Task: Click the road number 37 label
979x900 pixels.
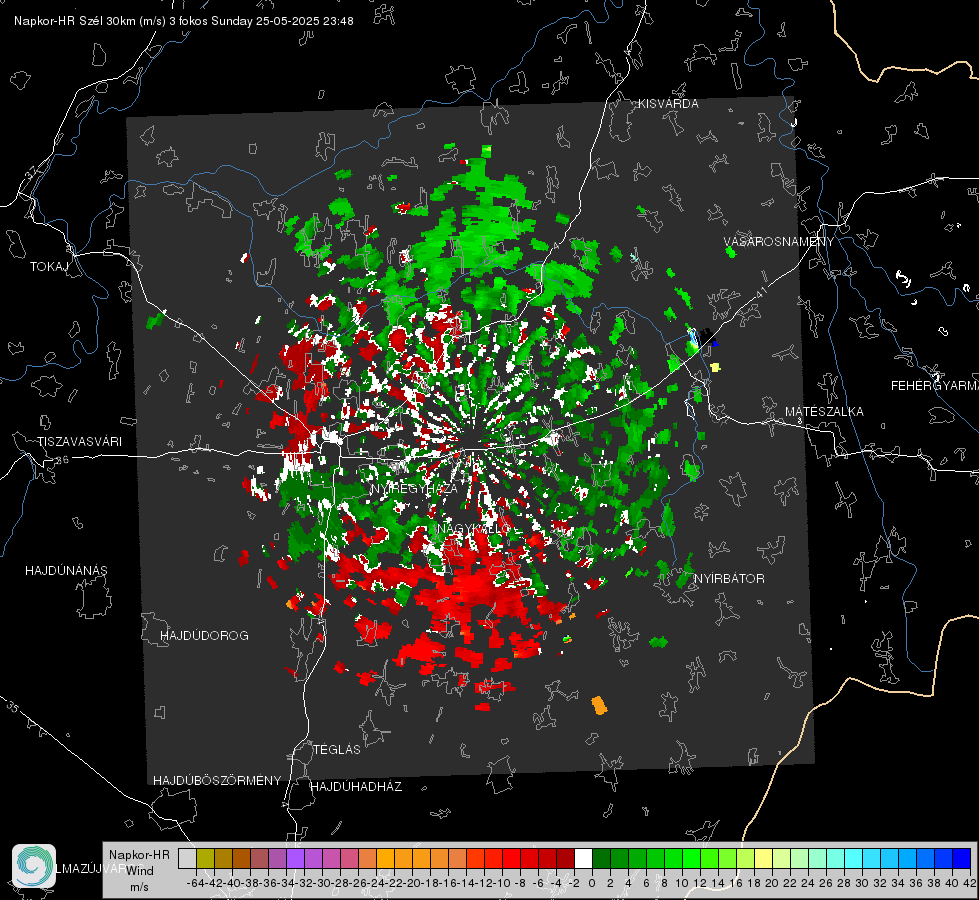Action: tap(31, 172)
